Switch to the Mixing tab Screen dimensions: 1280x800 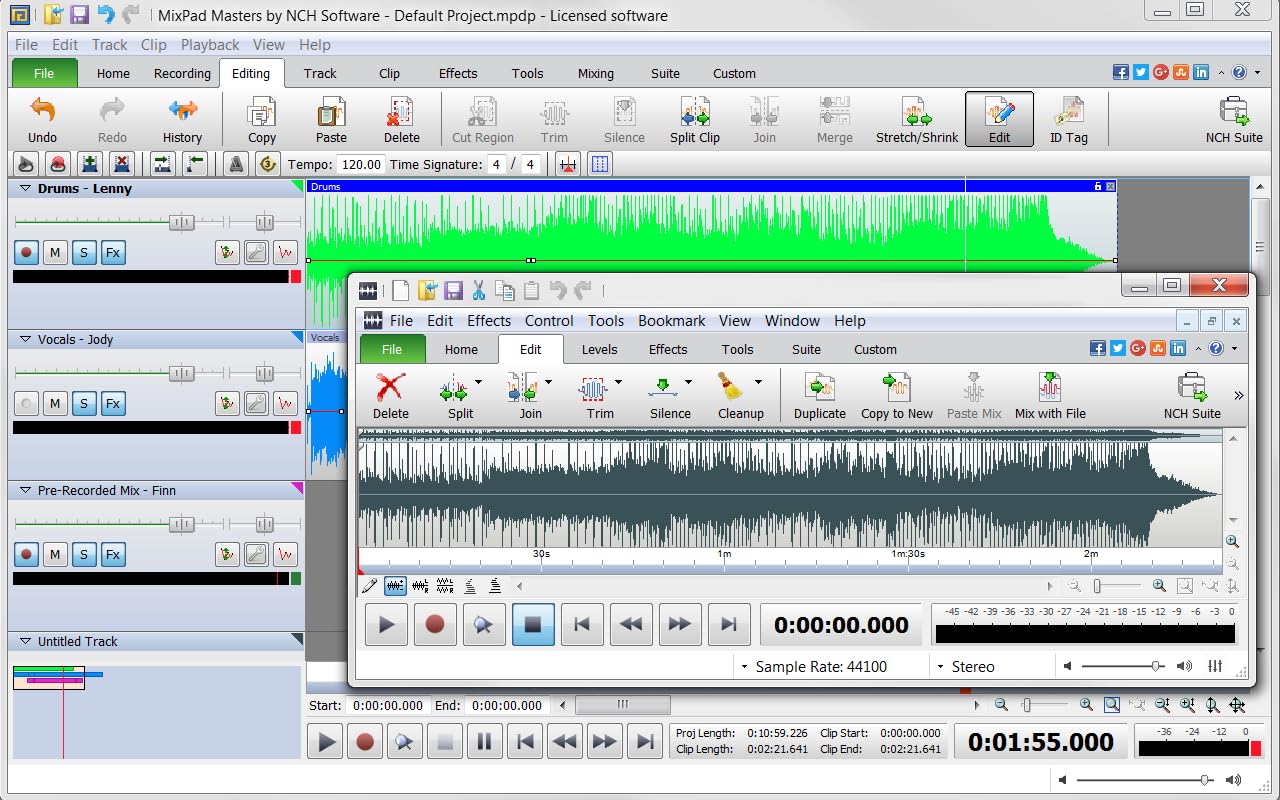tap(595, 73)
